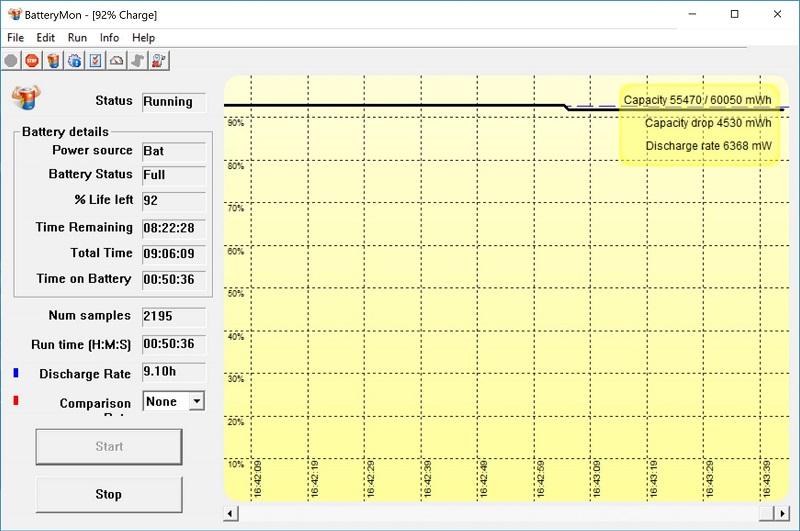Click the 10% axis label on graph

coord(236,464)
